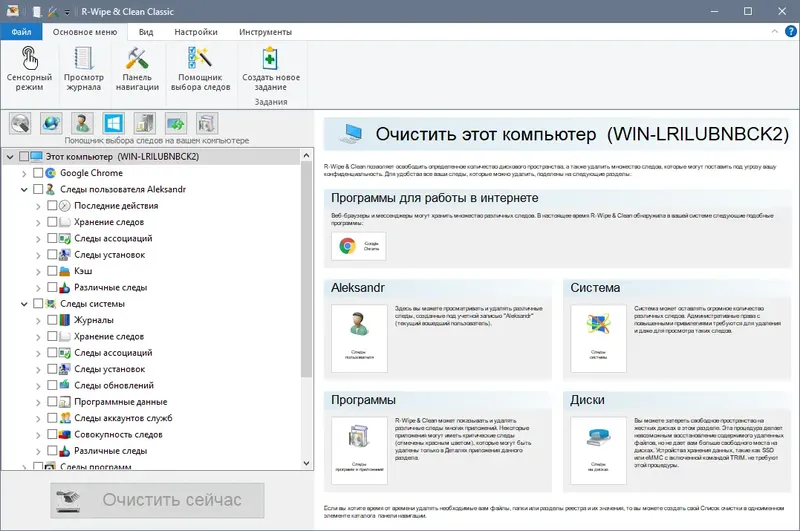Select the Совокупность следов tree row

point(118,434)
